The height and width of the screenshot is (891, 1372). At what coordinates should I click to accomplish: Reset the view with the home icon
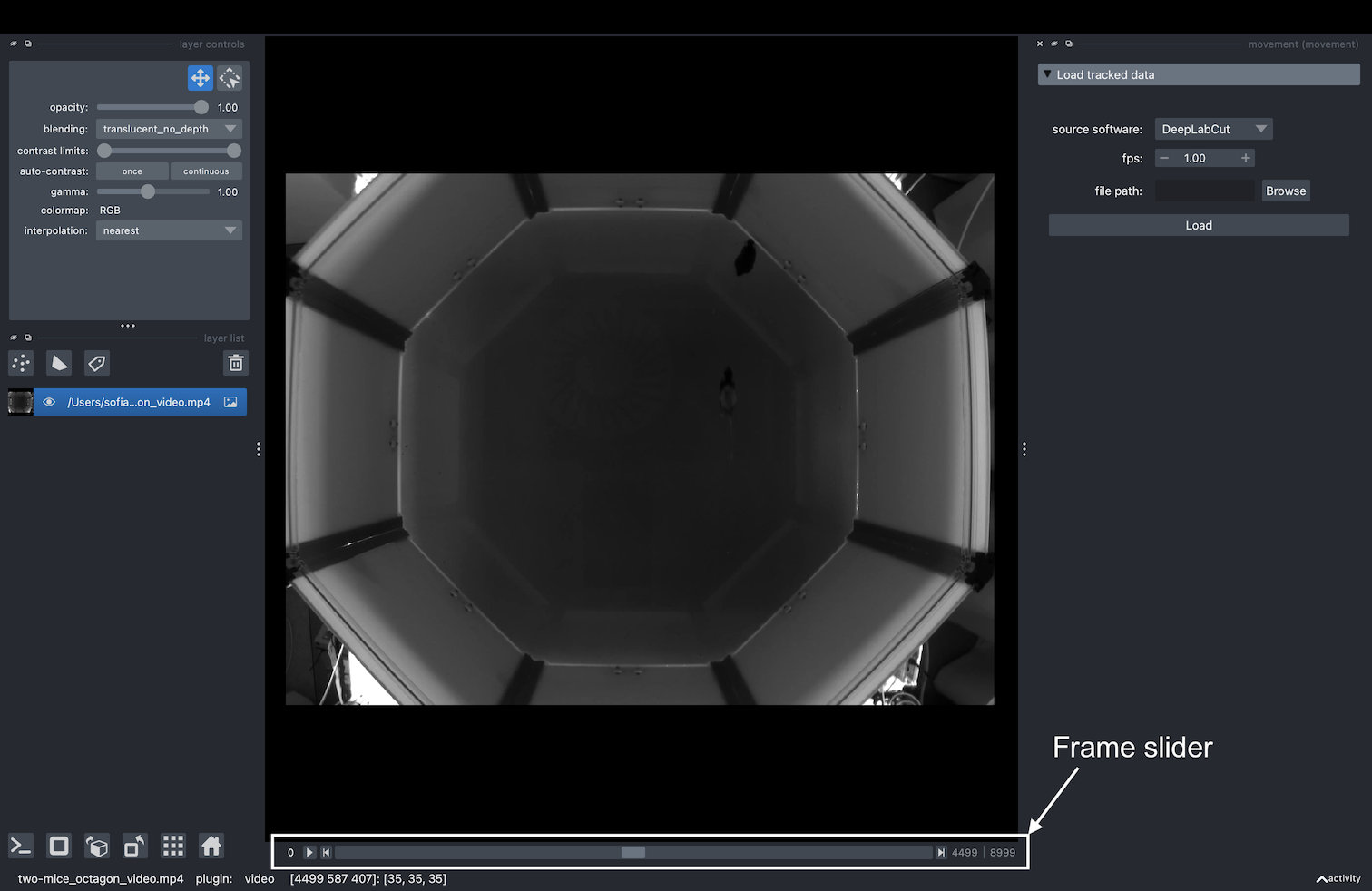click(211, 846)
